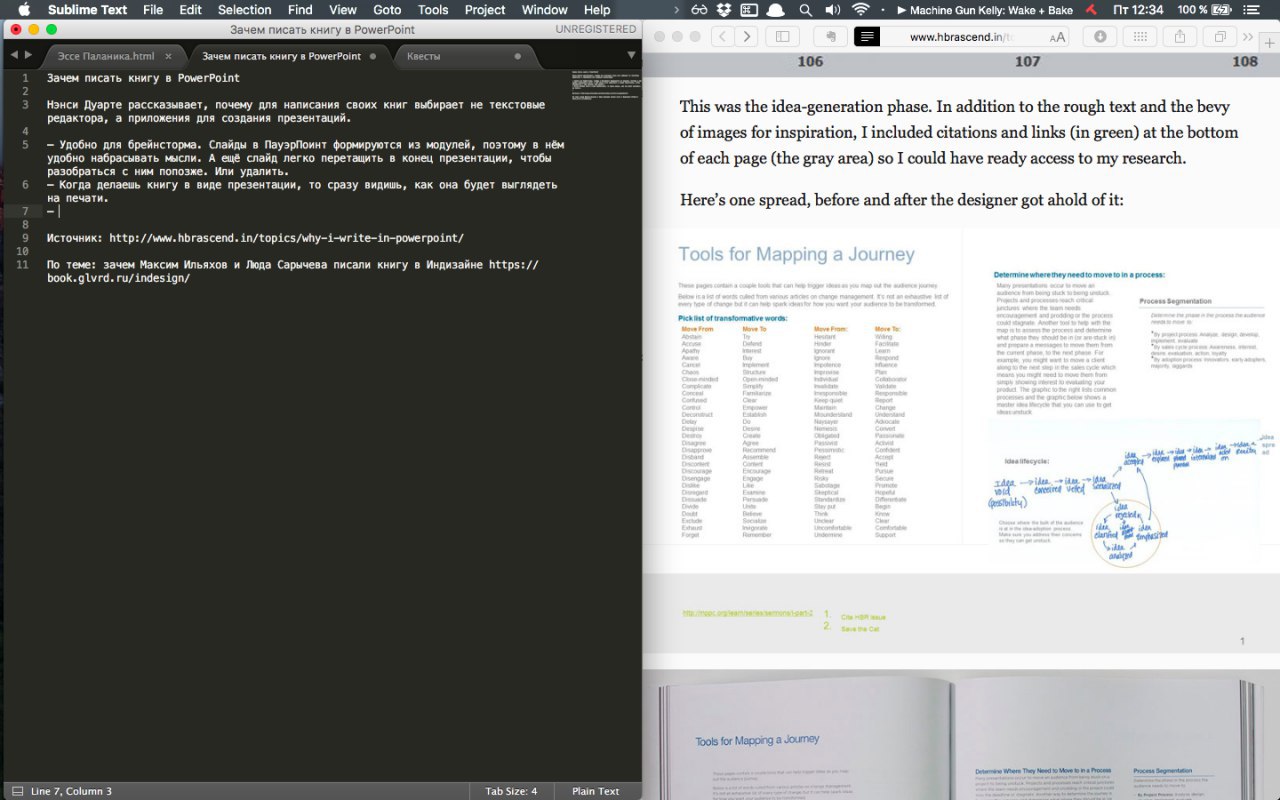Open the Apple menu
This screenshot has width=1280, height=800.
click(25, 10)
